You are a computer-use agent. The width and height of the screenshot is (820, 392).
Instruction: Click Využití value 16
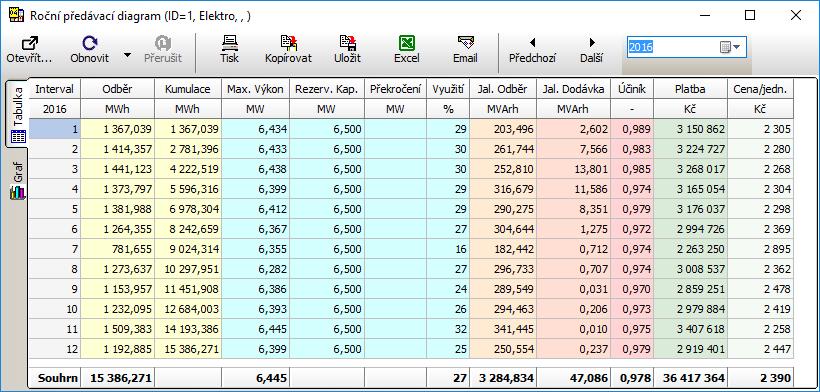click(x=448, y=249)
